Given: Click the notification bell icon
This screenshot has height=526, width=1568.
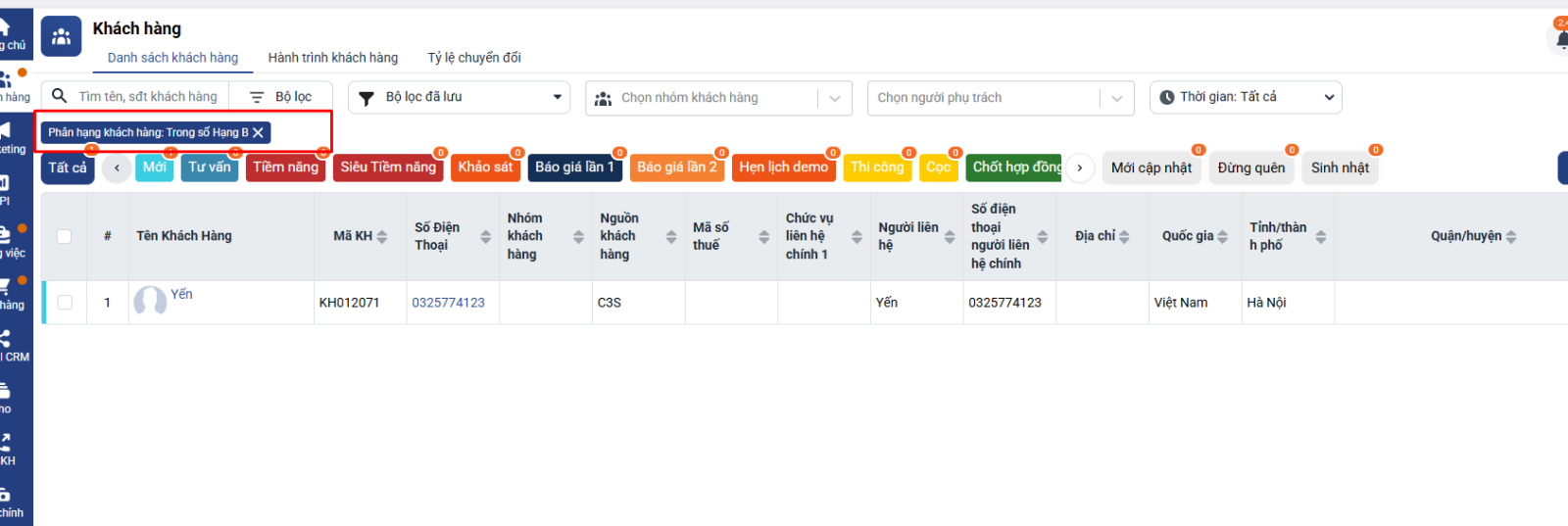Looking at the screenshot, I should 1562,39.
